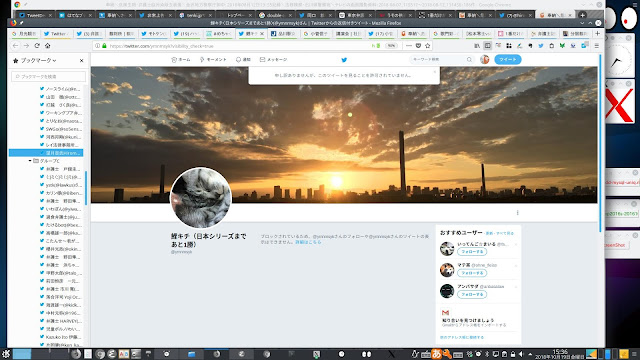Open ブックマーク sidebar switcher dropdown
The width and height of the screenshot is (640, 360).
pyautogui.click(x=38, y=60)
